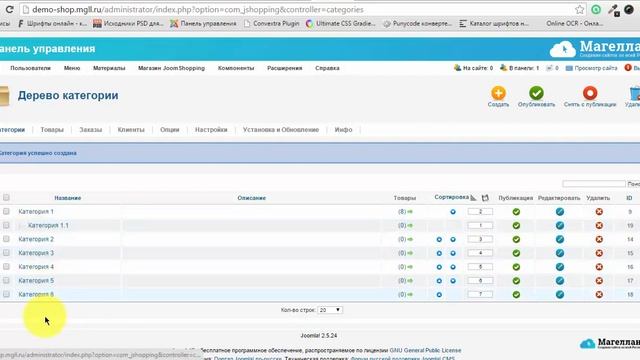The image size is (640, 360).
Task: Delete Категория 5 with red cross icon
Action: click(599, 281)
